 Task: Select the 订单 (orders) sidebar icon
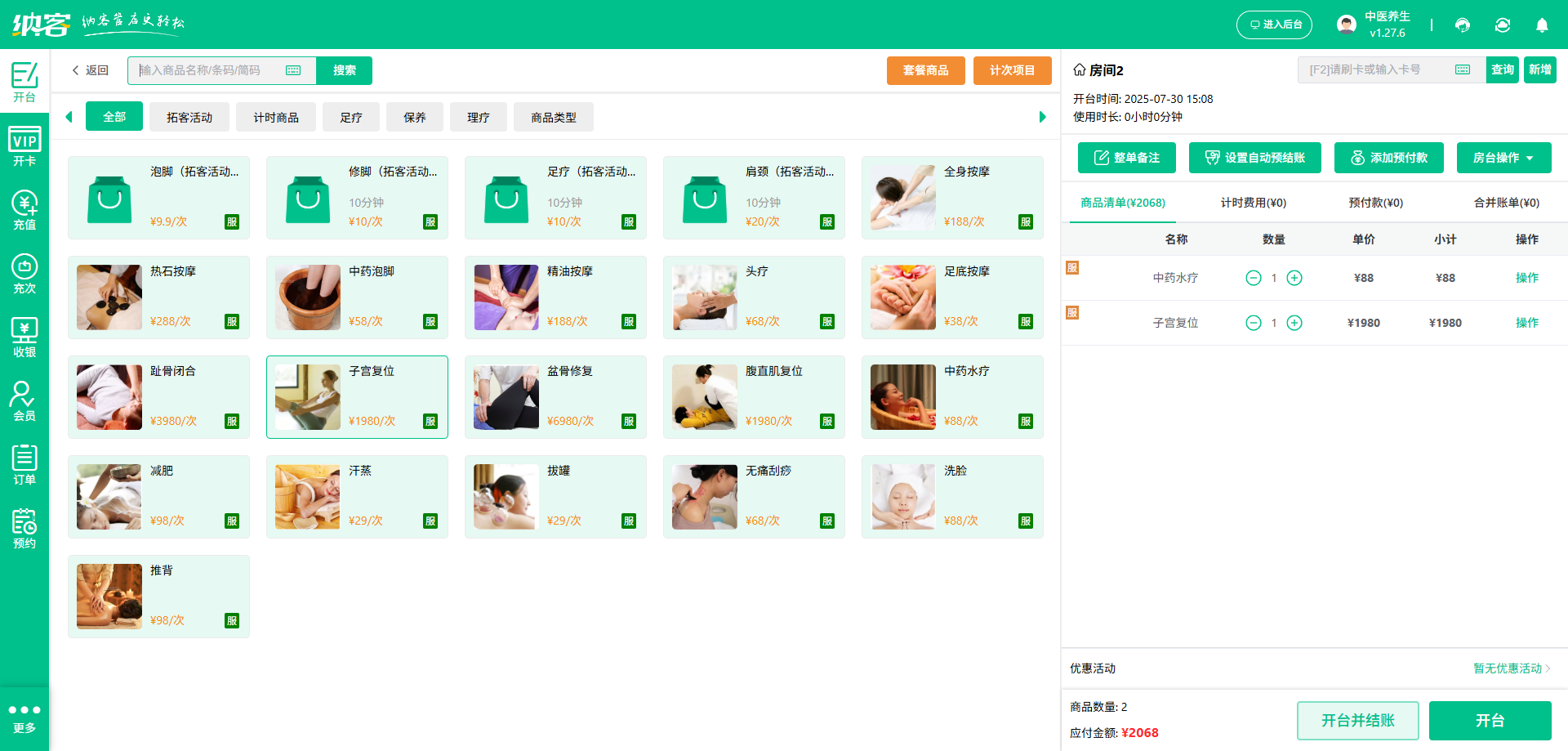coord(24,464)
